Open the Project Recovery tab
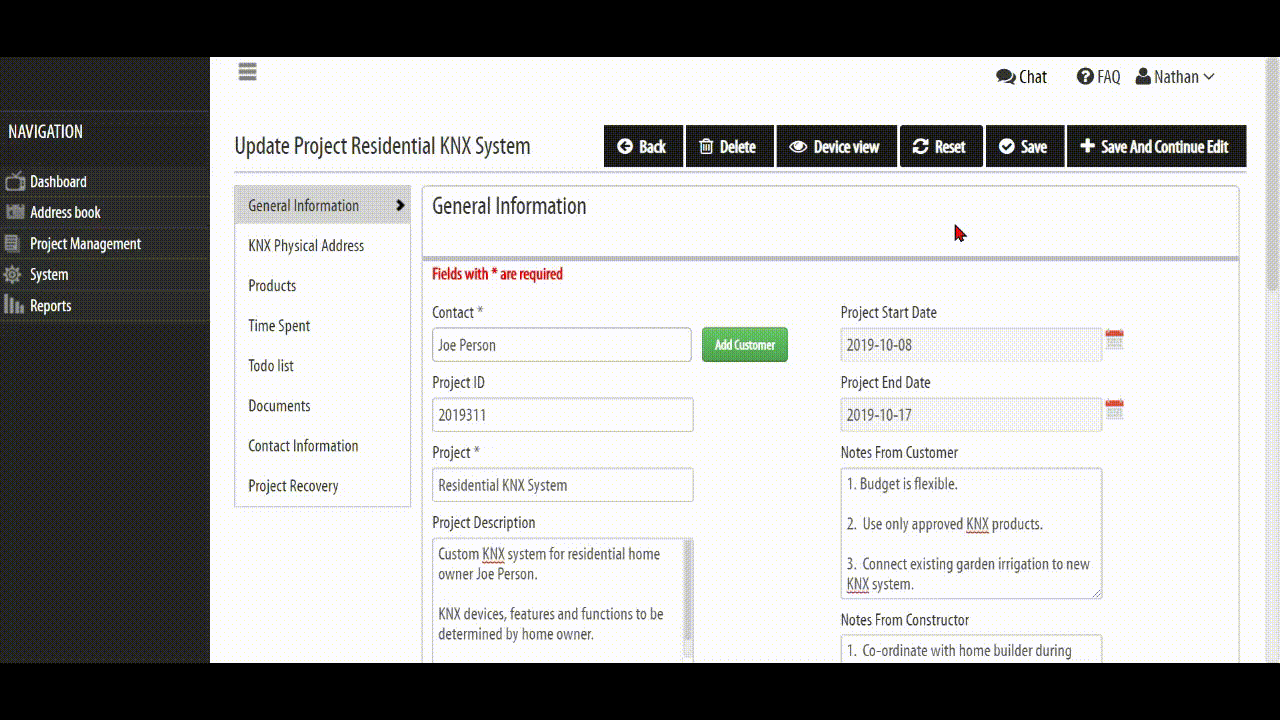This screenshot has width=1280, height=720. [322, 485]
